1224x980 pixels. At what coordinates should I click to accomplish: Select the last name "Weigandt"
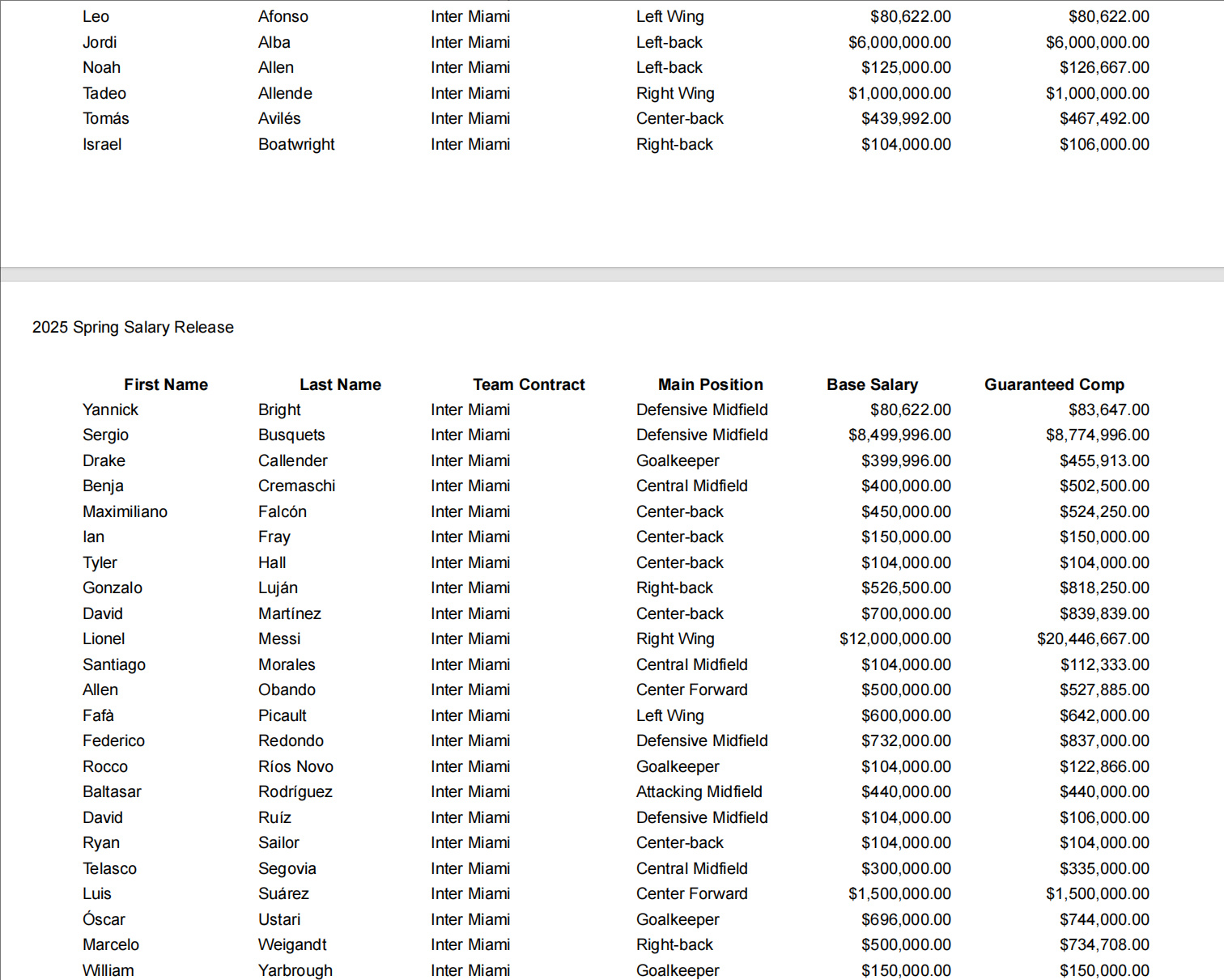pyautogui.click(x=292, y=944)
